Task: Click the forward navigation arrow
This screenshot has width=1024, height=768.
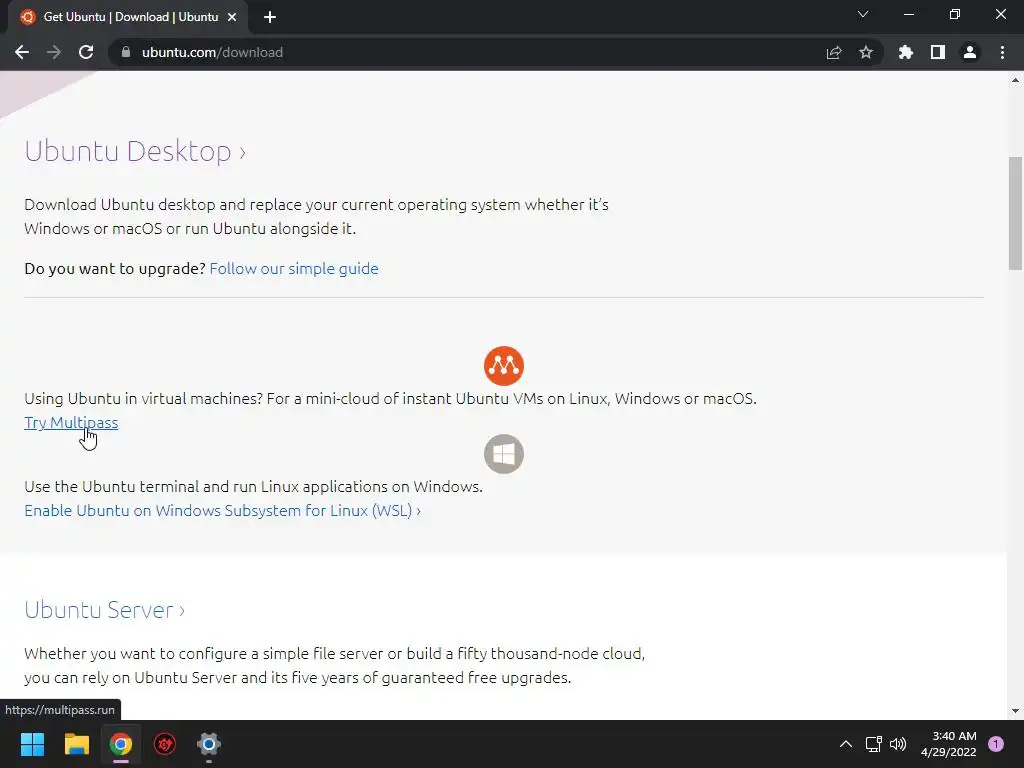Action: 54,52
